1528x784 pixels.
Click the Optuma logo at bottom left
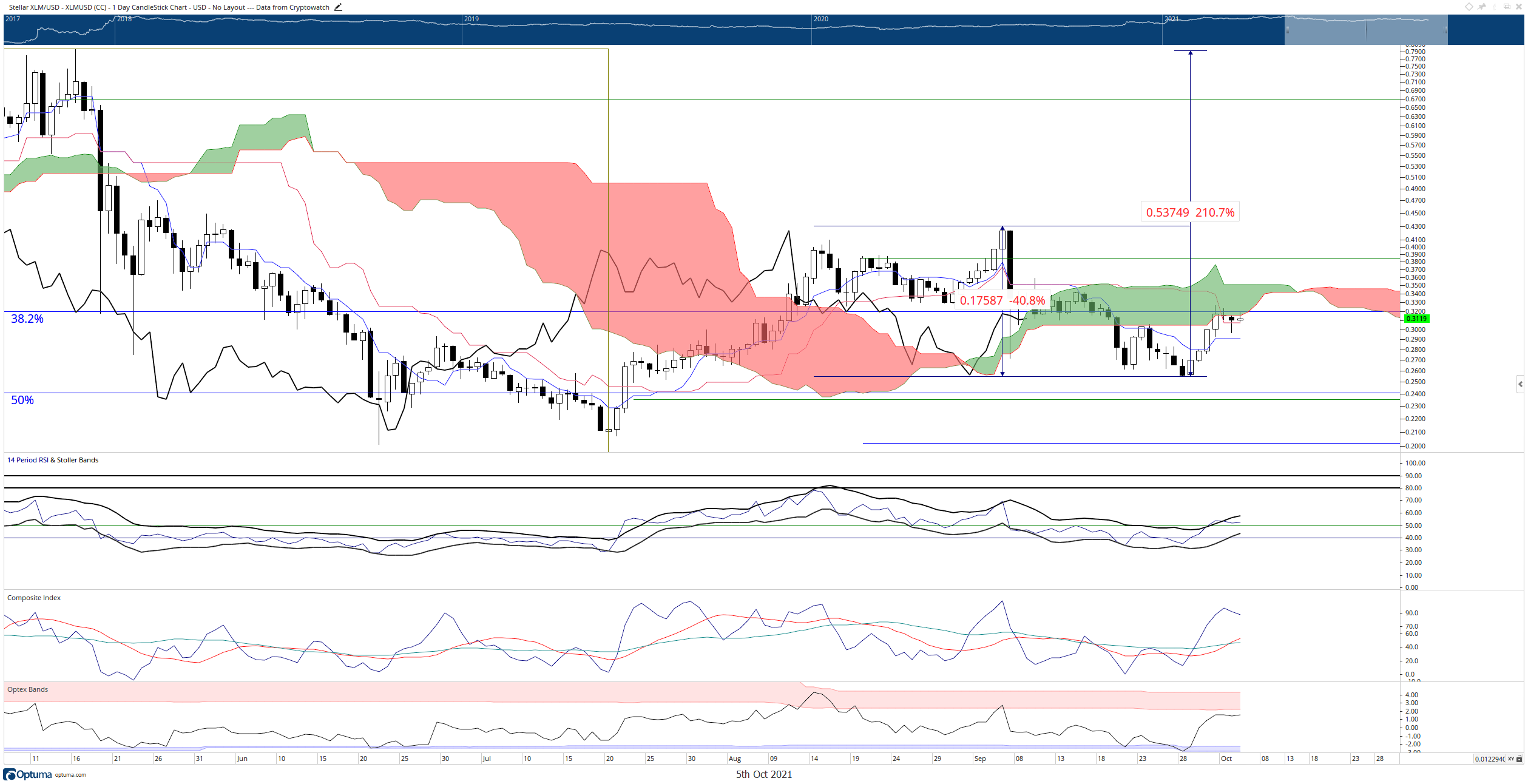[27, 774]
